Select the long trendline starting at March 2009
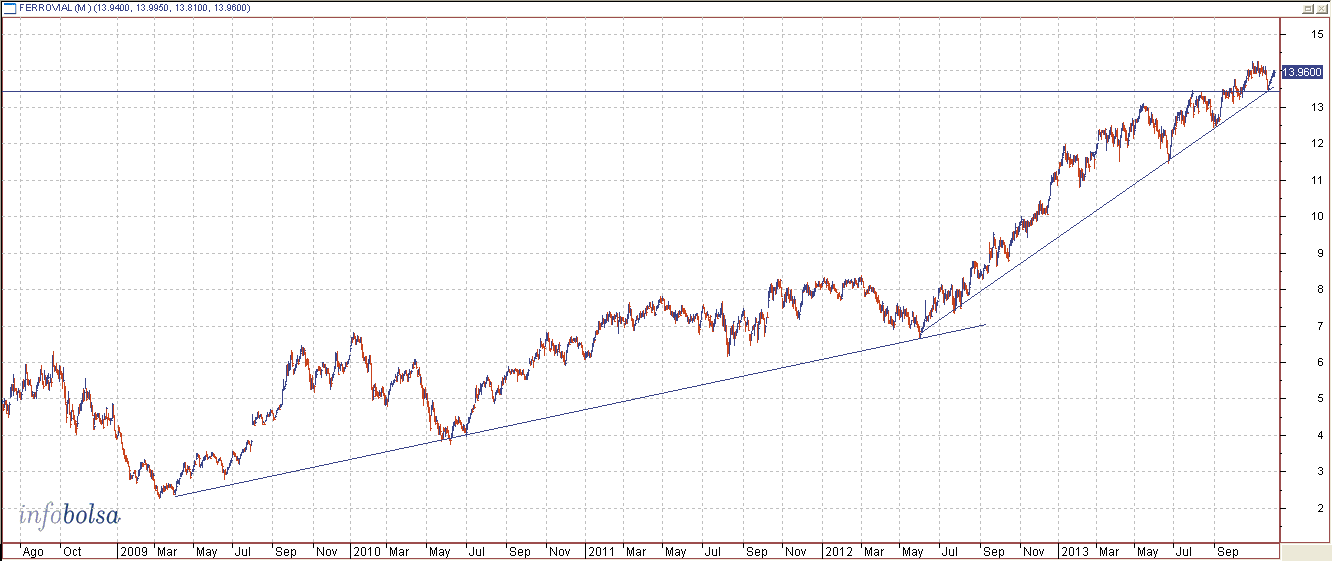The image size is (1332, 561). [580, 410]
